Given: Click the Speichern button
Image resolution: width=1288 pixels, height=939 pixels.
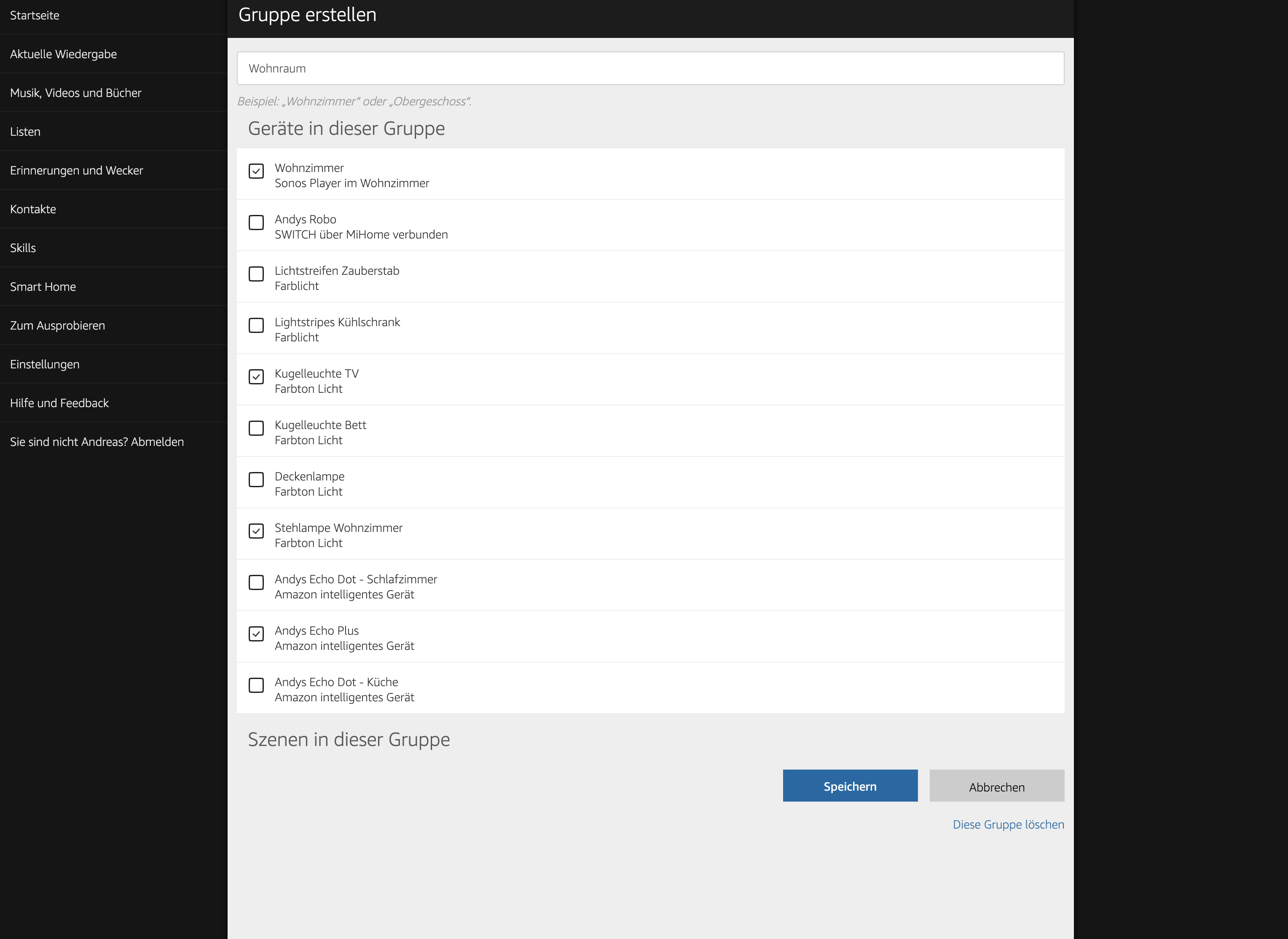Looking at the screenshot, I should tap(850, 786).
